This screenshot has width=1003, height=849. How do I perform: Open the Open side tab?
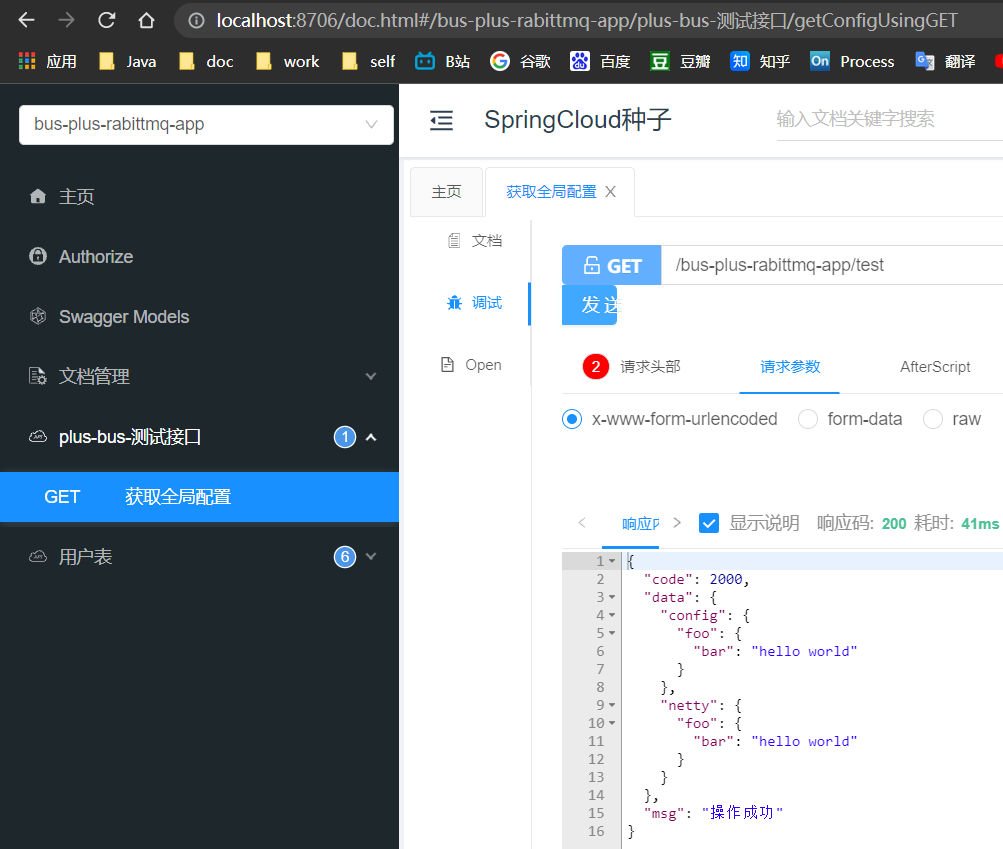click(x=471, y=365)
